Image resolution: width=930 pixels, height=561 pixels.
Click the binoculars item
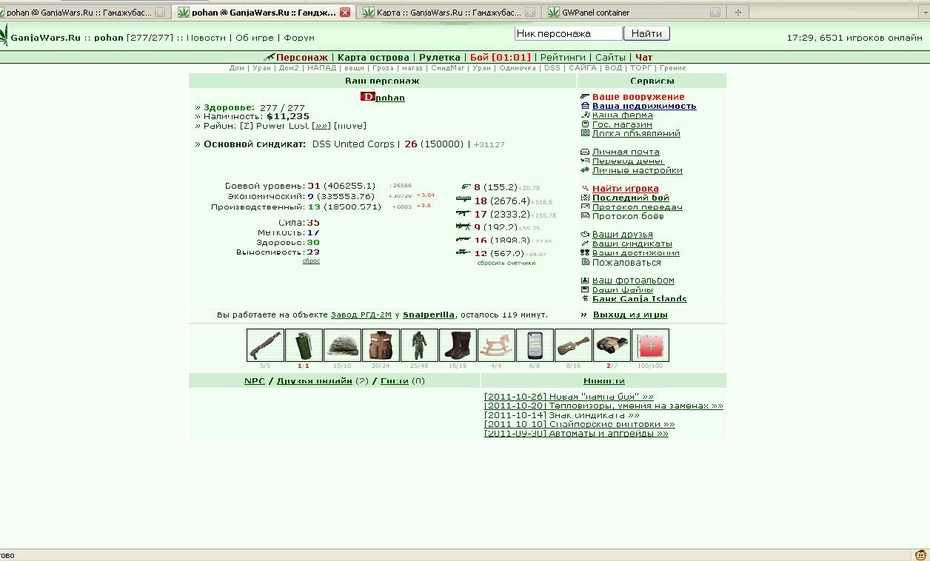(612, 345)
